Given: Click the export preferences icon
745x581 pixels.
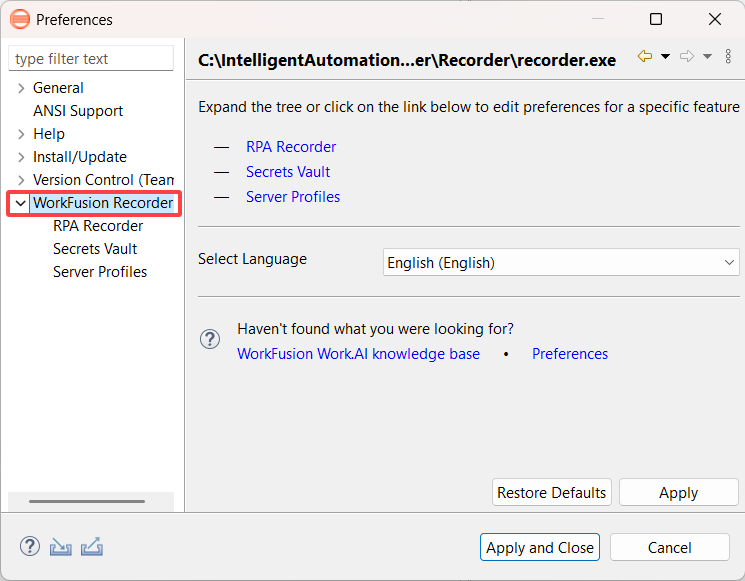Looking at the screenshot, I should (x=92, y=546).
